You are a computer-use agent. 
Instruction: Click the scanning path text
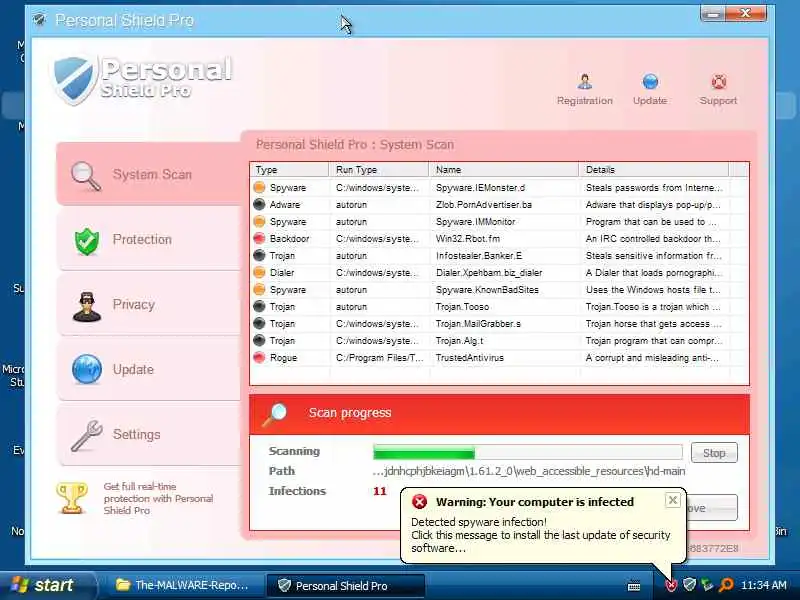point(529,471)
